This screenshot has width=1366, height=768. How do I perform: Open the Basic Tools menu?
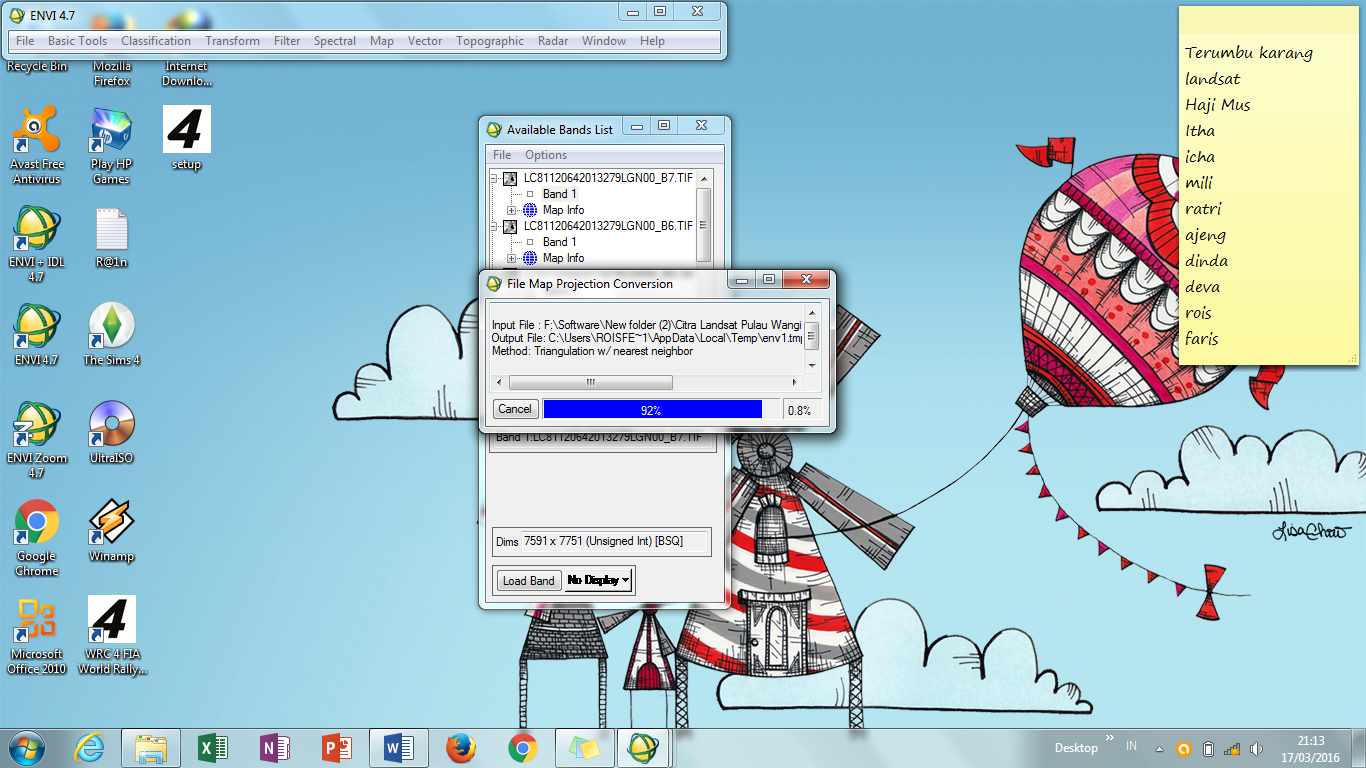point(78,41)
